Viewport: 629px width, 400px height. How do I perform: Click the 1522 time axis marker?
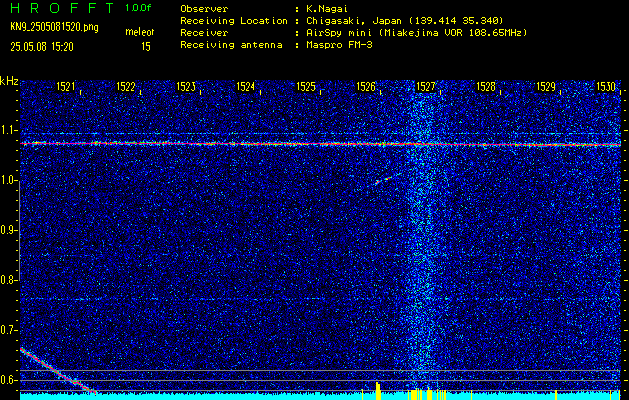126,86
